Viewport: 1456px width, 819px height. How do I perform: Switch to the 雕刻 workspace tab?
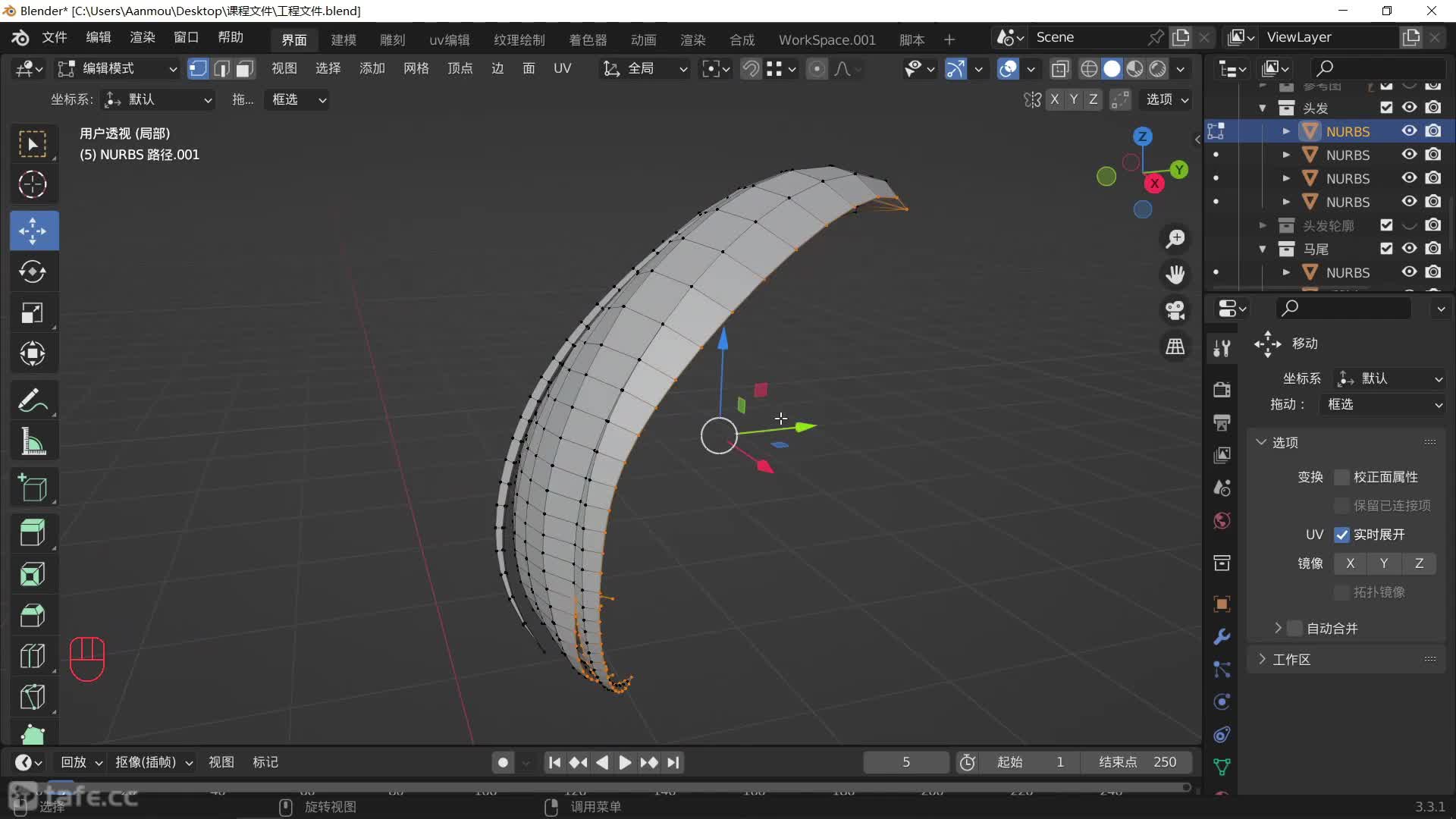pos(393,39)
